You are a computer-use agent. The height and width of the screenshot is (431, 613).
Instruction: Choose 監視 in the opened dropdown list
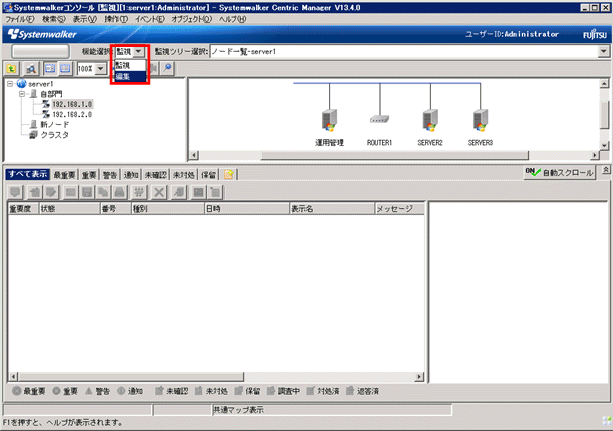(130, 66)
